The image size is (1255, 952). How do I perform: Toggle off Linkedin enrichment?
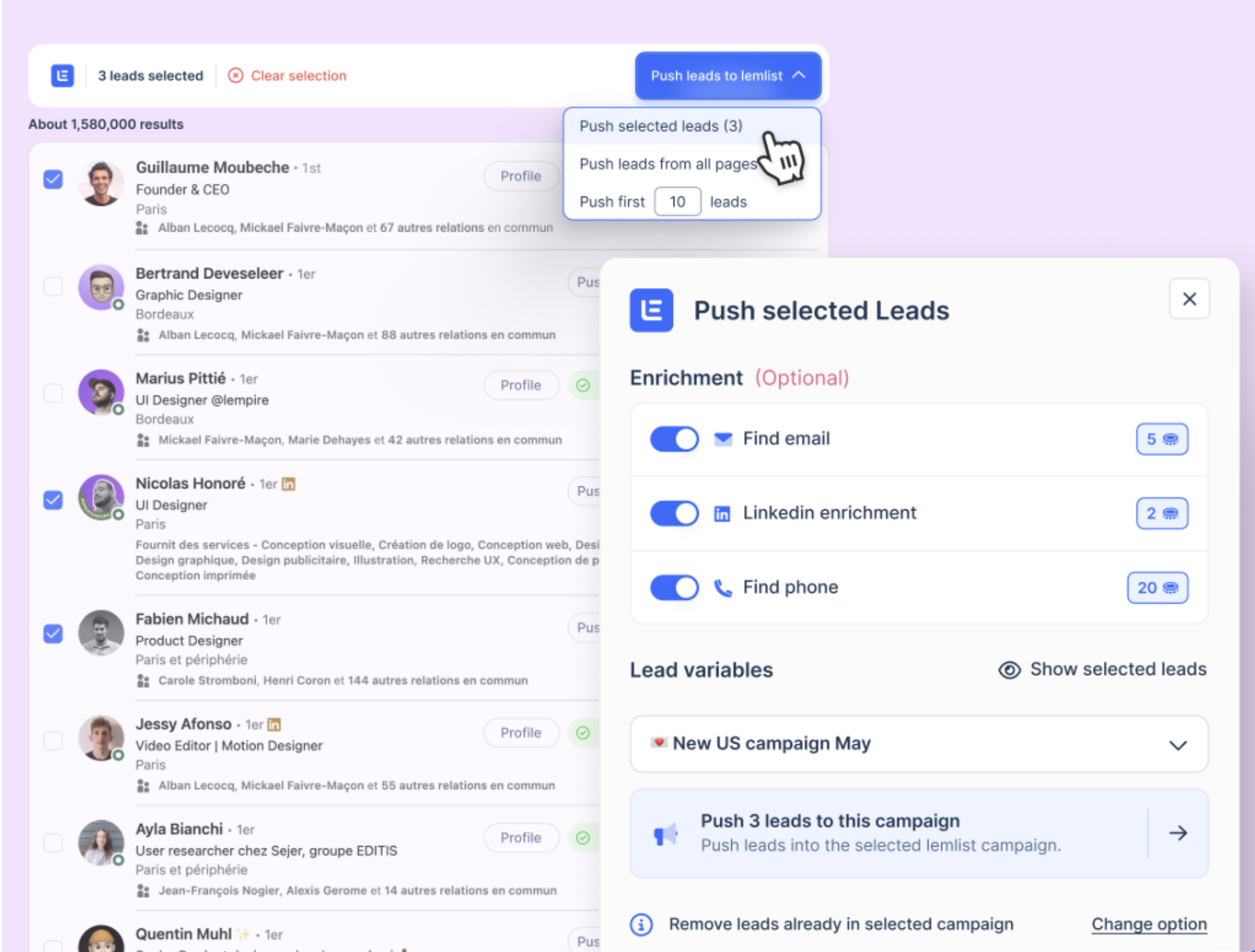click(x=674, y=514)
